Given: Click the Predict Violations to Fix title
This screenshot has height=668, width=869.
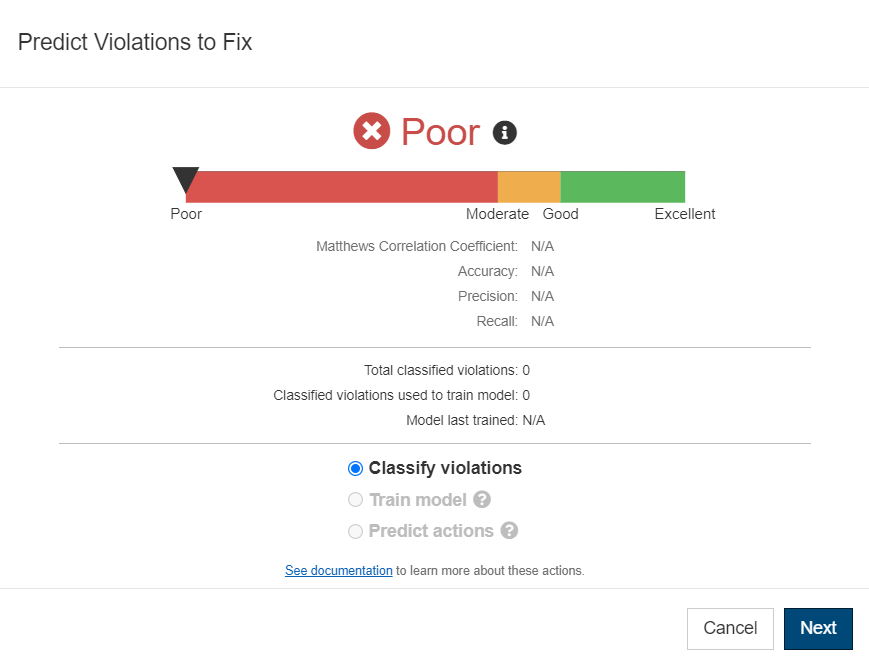Looking at the screenshot, I should click(x=135, y=42).
